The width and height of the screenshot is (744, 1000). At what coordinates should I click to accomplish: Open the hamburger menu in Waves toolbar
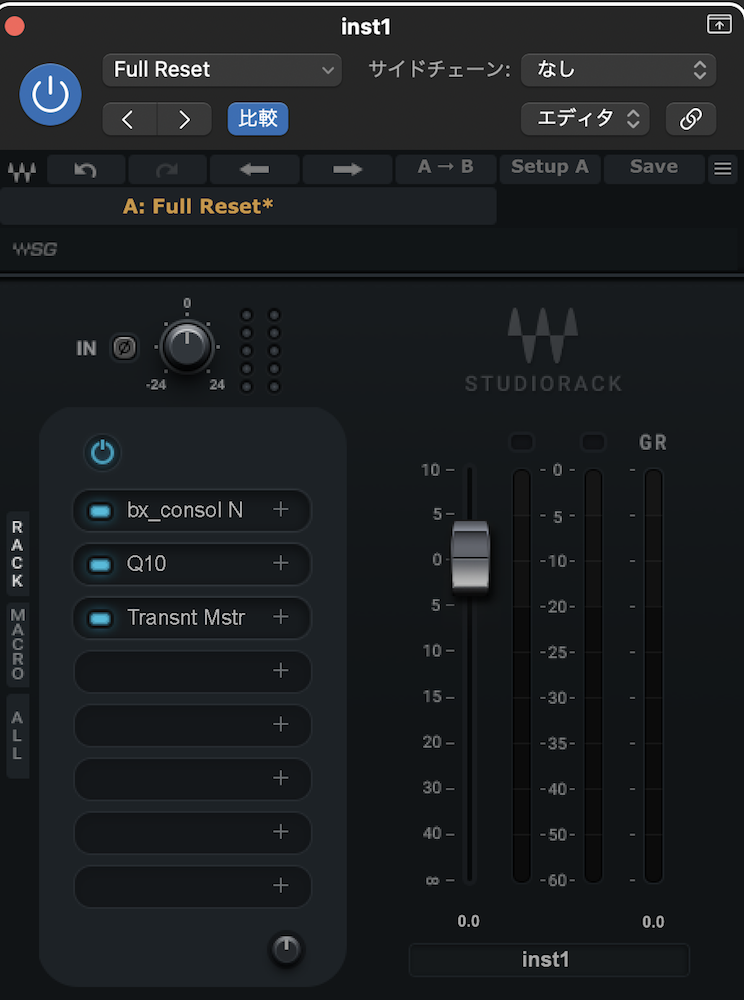[722, 169]
